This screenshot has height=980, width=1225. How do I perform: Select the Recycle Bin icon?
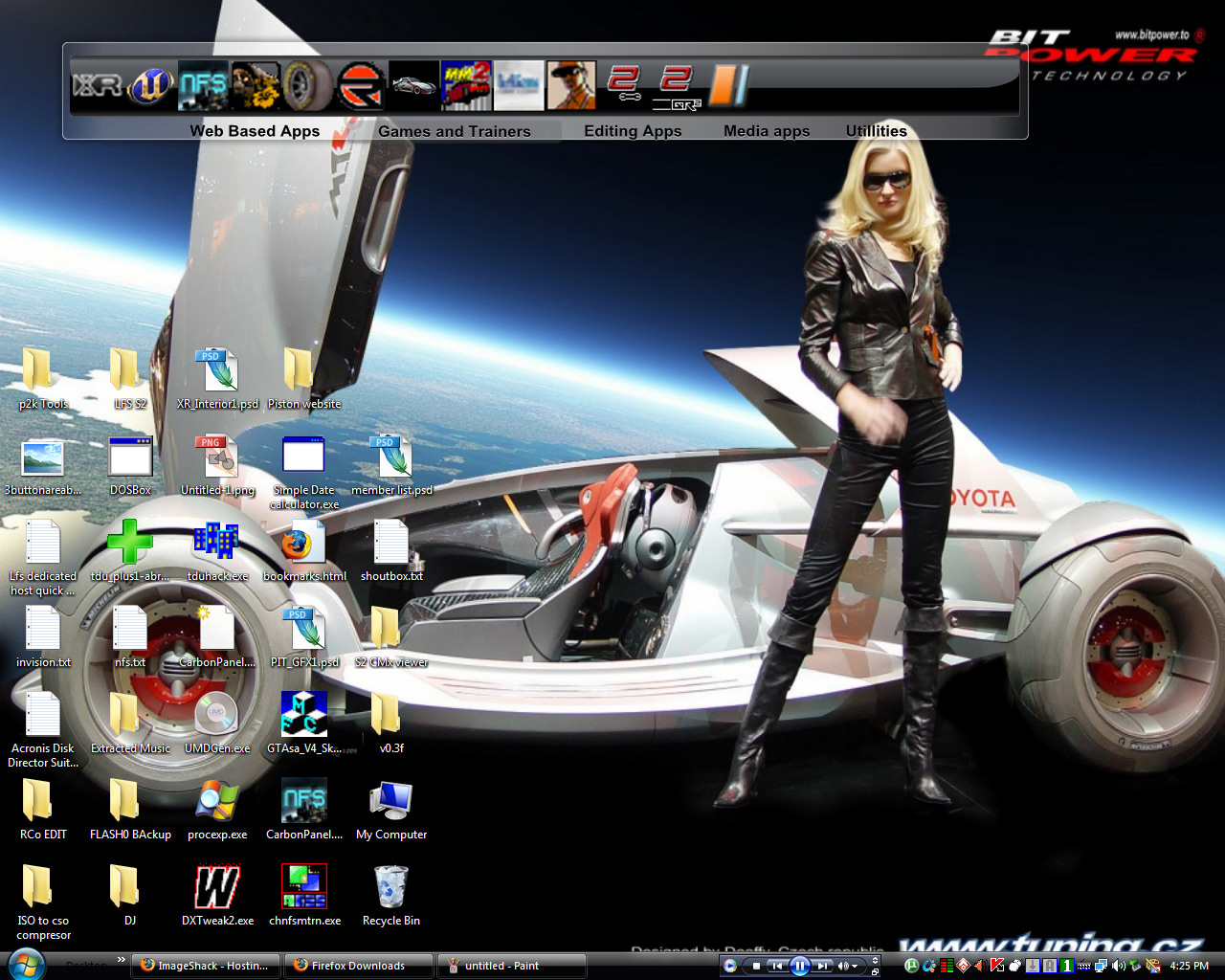point(391,896)
